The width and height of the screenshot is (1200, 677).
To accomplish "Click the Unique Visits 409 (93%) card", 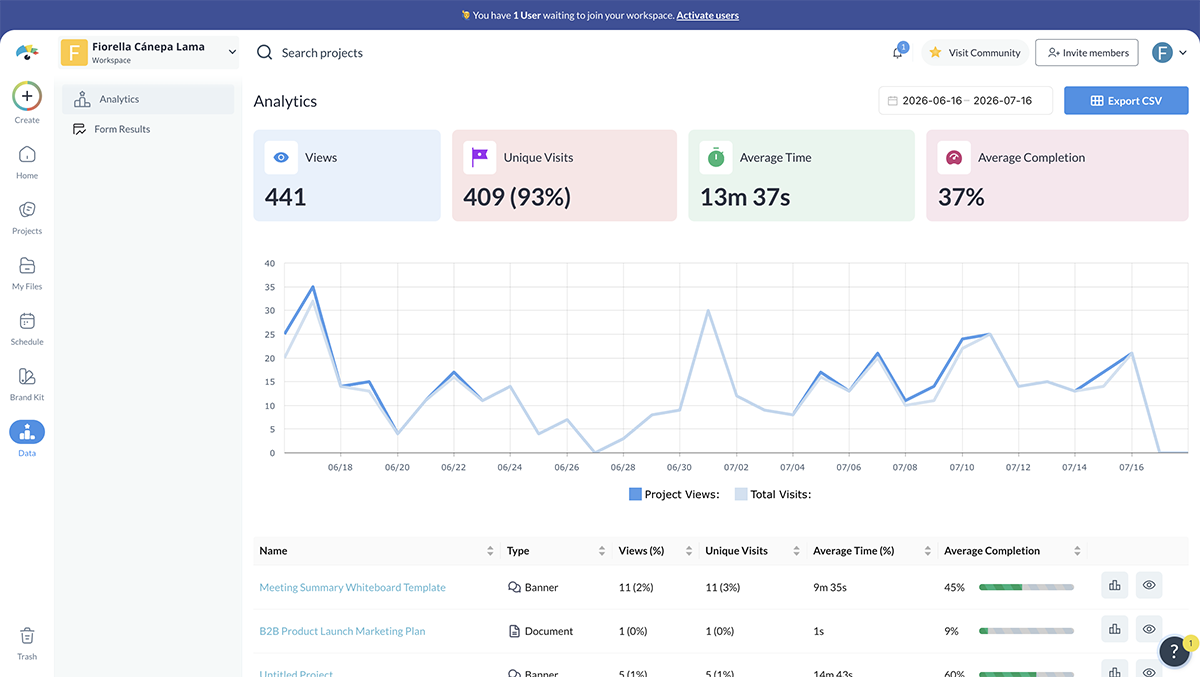I will 564,175.
